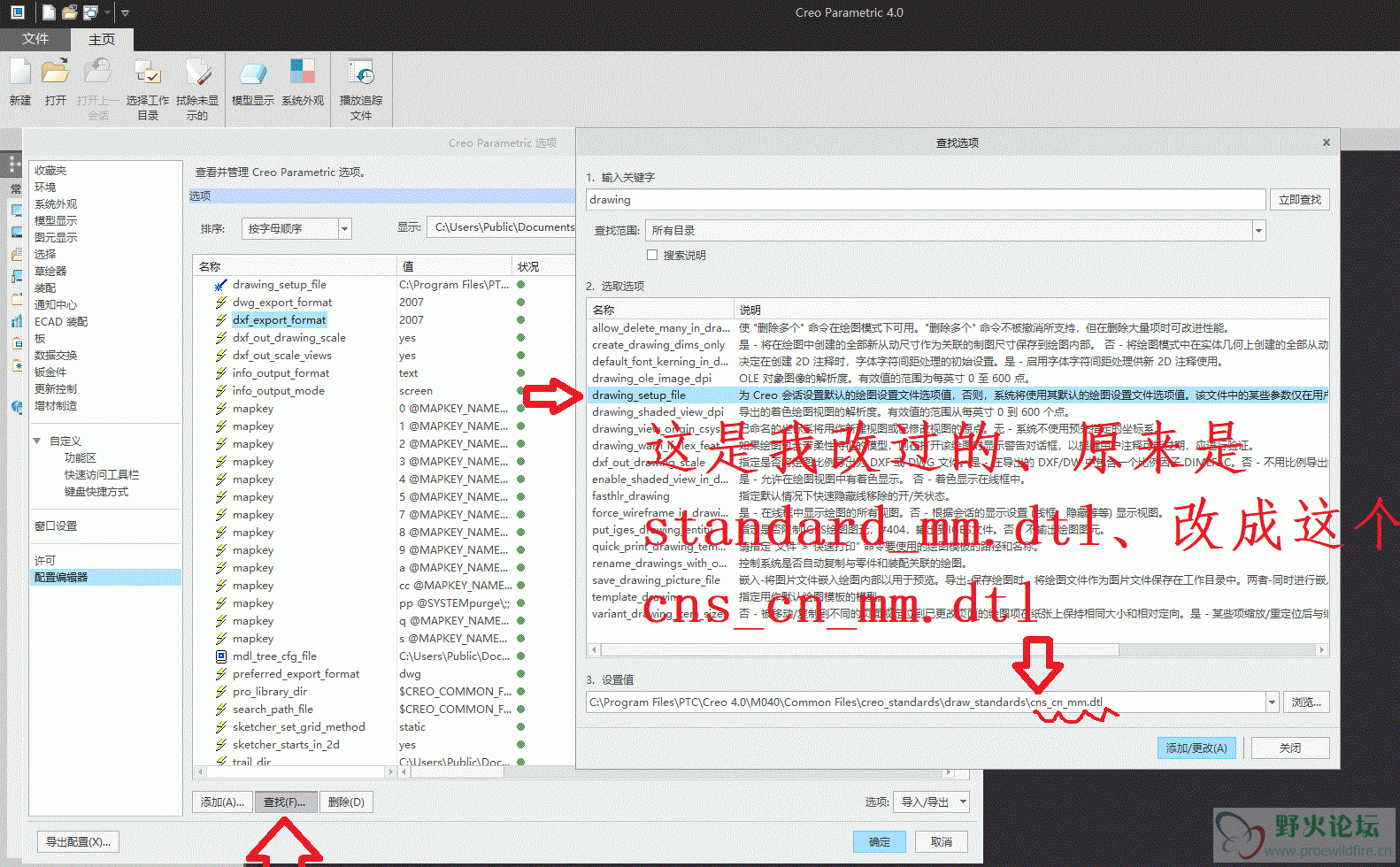Image resolution: width=1400 pixels, height=867 pixels.
Task: Open the 排序 sort order dropdown
Action: point(344,229)
